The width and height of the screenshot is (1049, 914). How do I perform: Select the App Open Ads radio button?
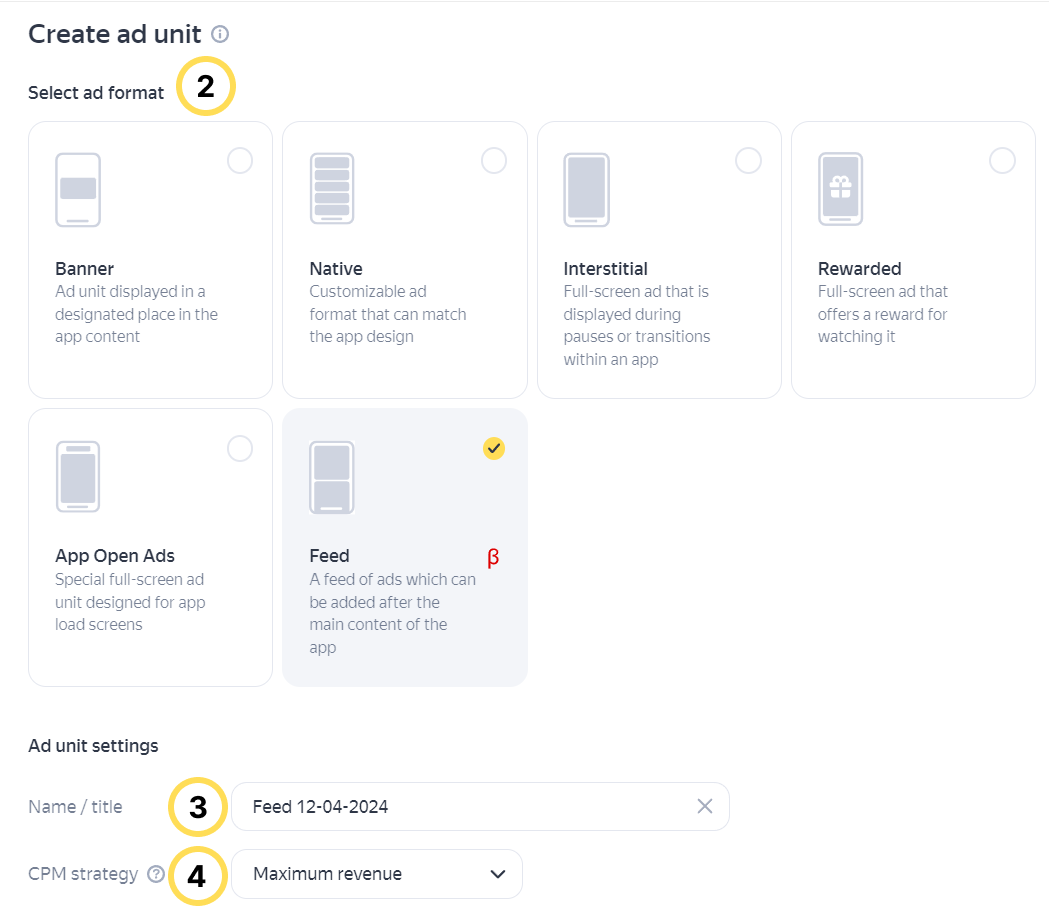240,449
